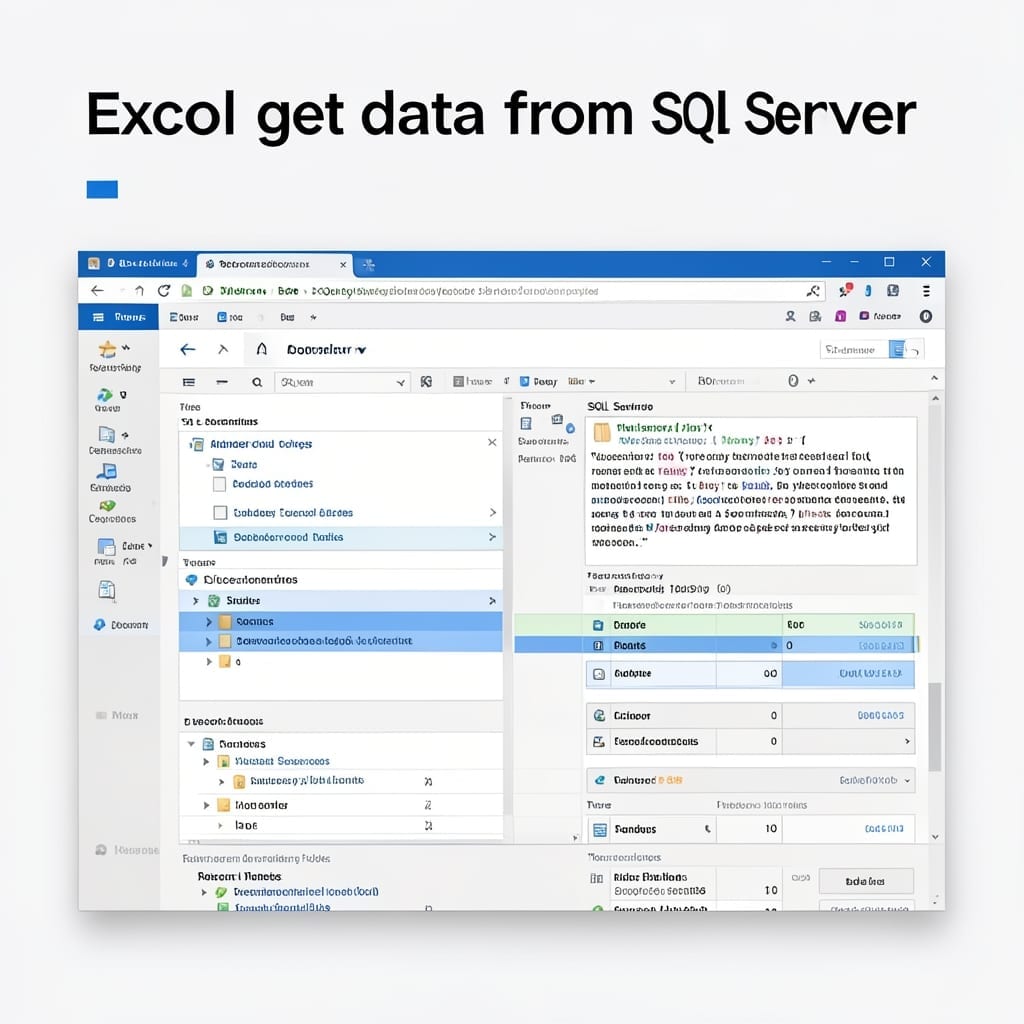Image resolution: width=1024 pixels, height=1024 pixels.
Task: Click the blue shield icon in the white row below the tree
Action: [x=191, y=580]
